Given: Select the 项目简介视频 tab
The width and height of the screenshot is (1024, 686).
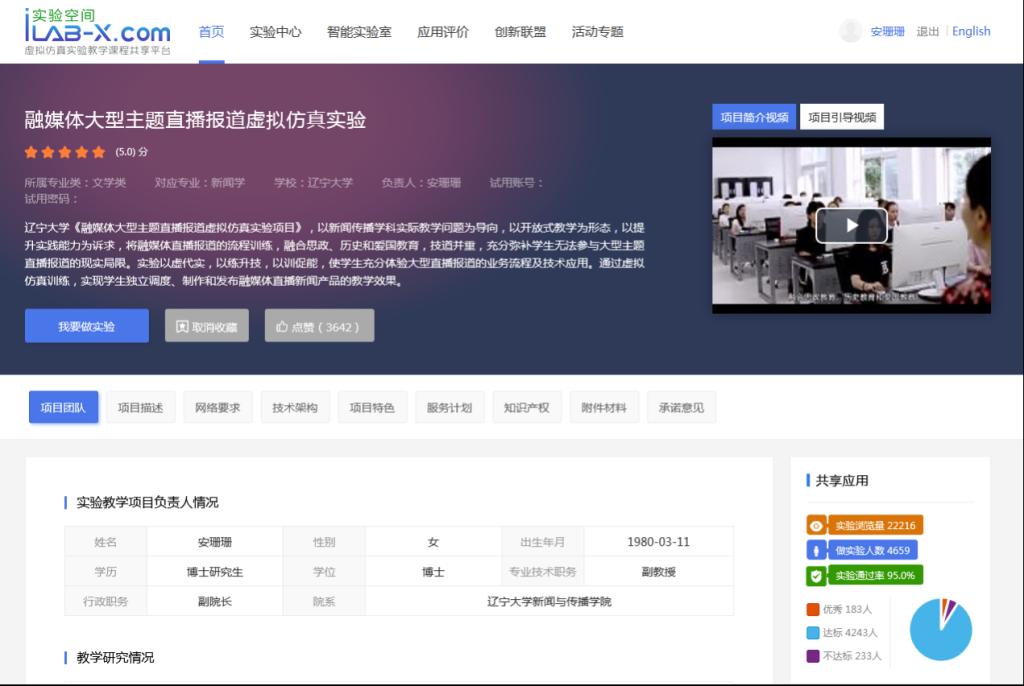Looking at the screenshot, I should (754, 117).
